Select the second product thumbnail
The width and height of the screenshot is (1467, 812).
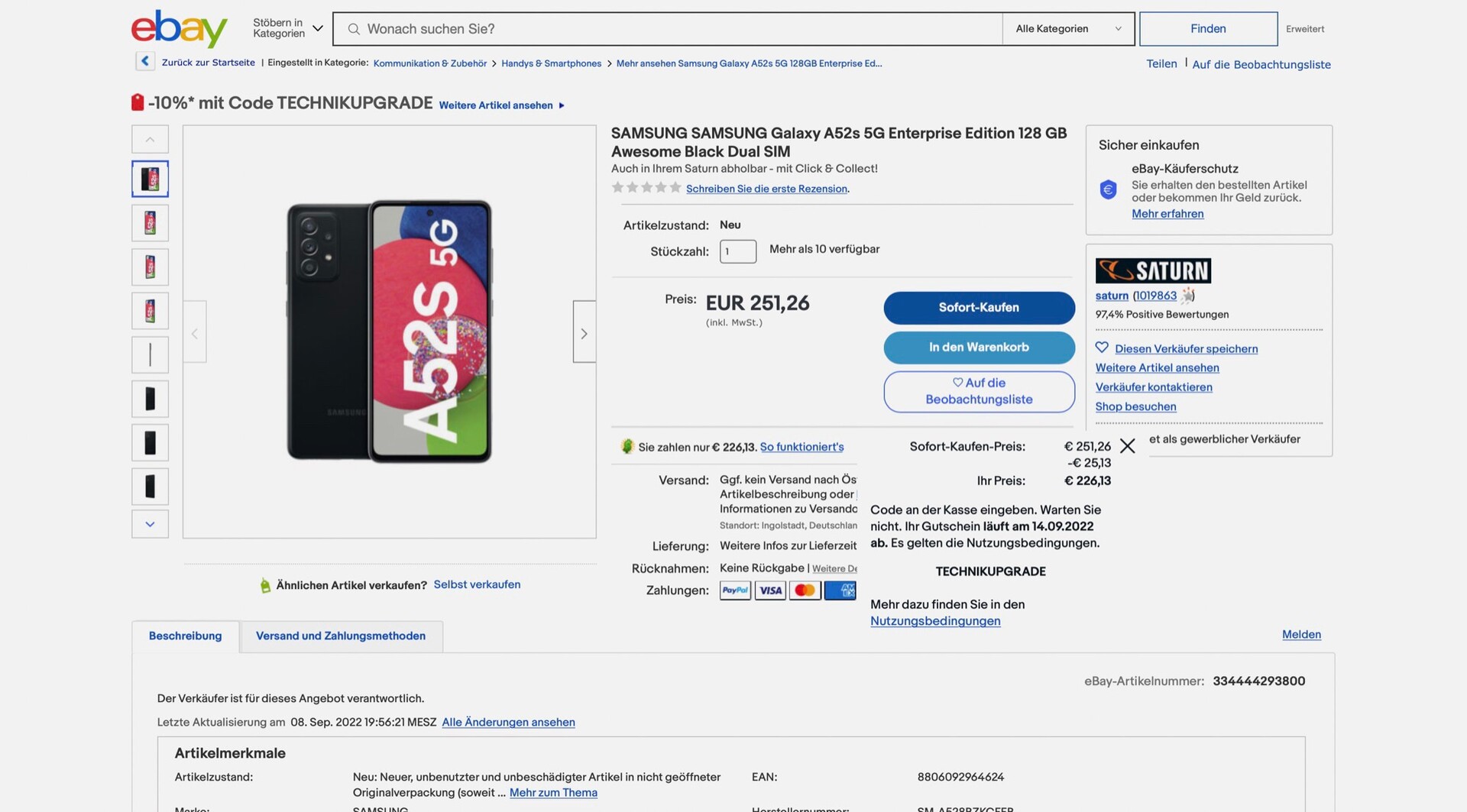[151, 223]
